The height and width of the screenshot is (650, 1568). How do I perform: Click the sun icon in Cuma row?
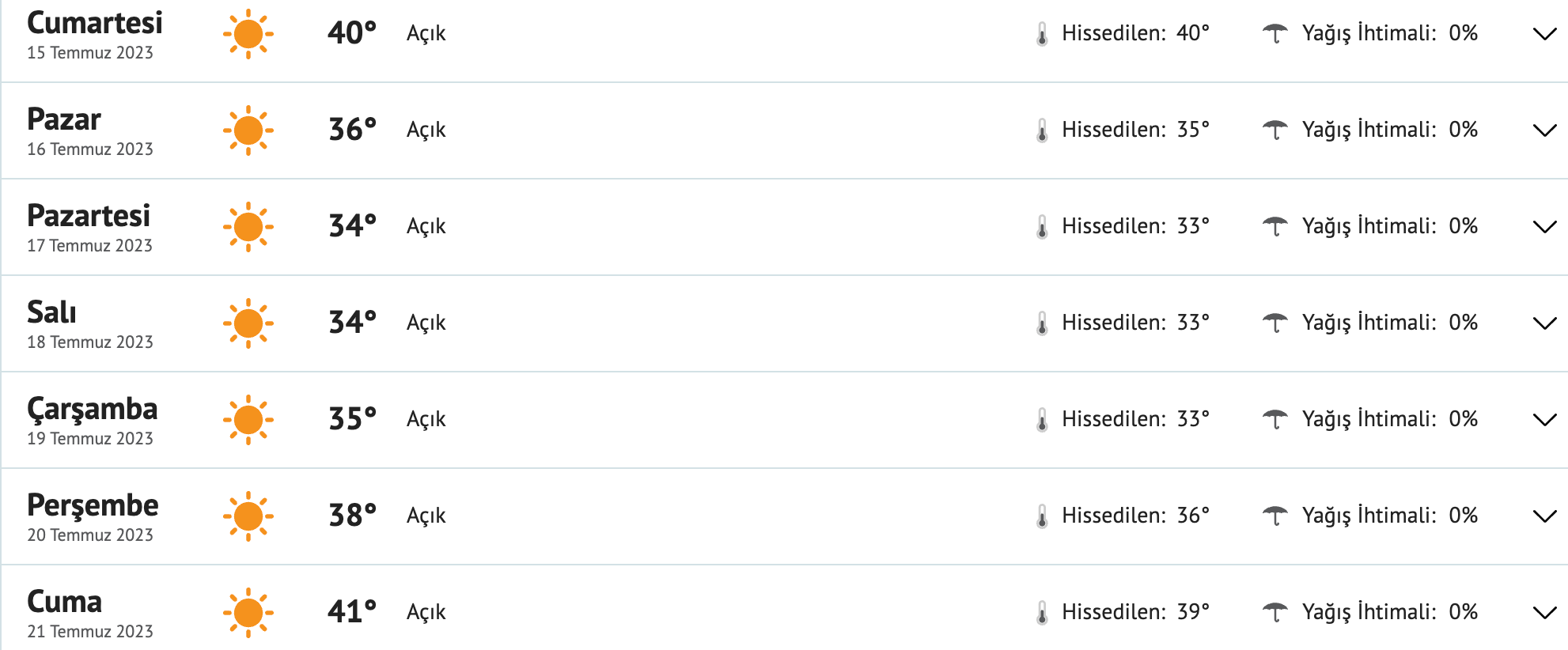[x=248, y=613]
